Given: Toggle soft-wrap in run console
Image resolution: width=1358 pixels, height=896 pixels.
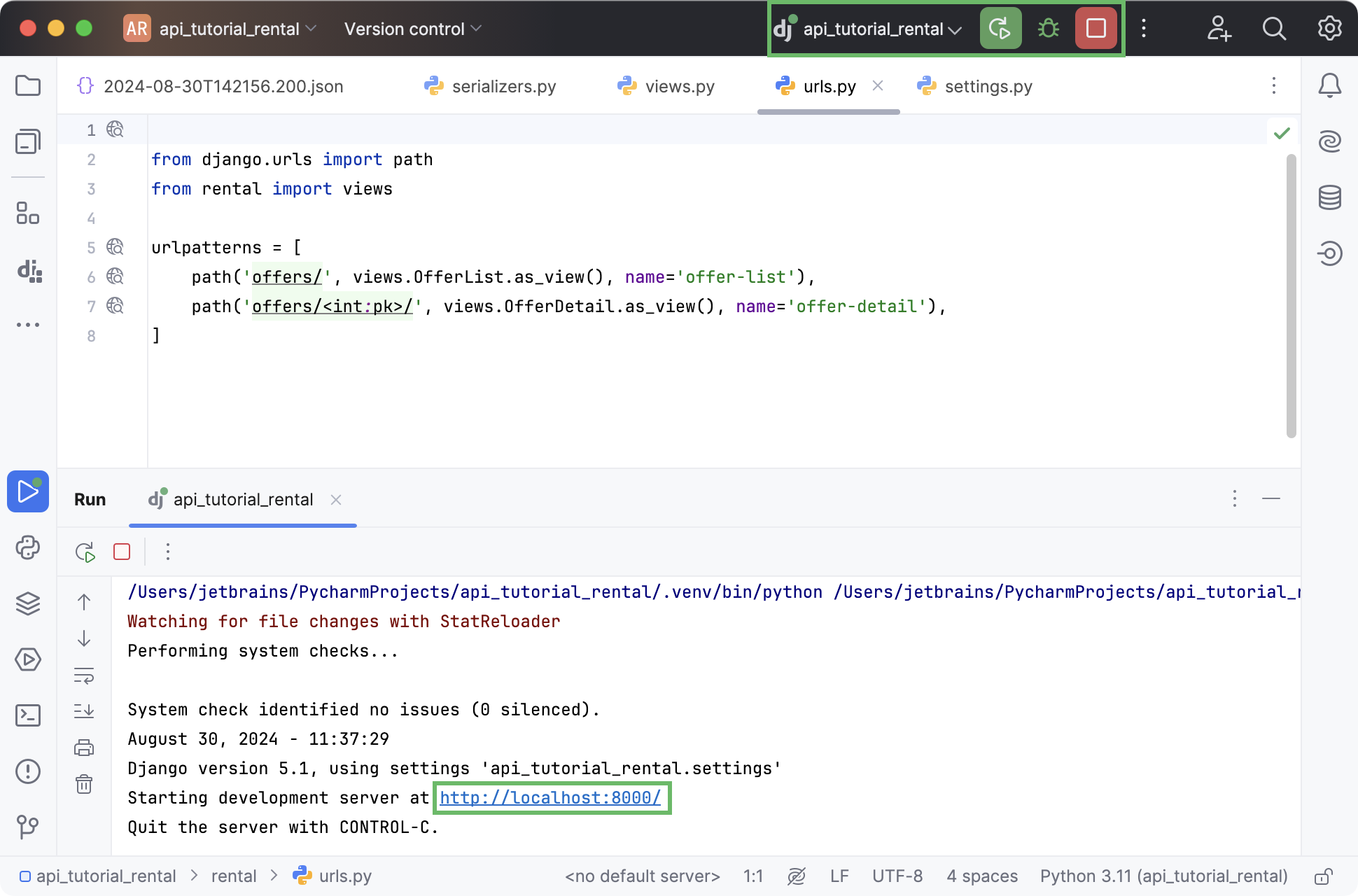Looking at the screenshot, I should point(84,675).
